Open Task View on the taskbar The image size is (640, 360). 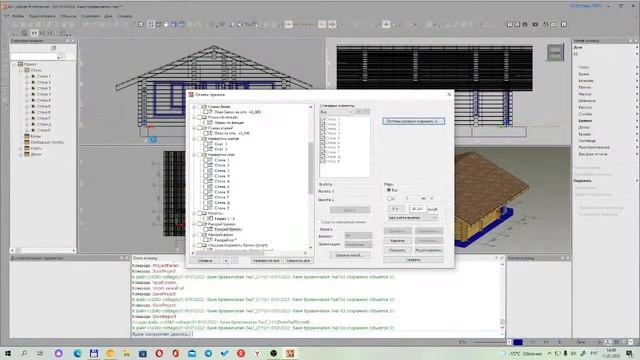[x=40, y=353]
